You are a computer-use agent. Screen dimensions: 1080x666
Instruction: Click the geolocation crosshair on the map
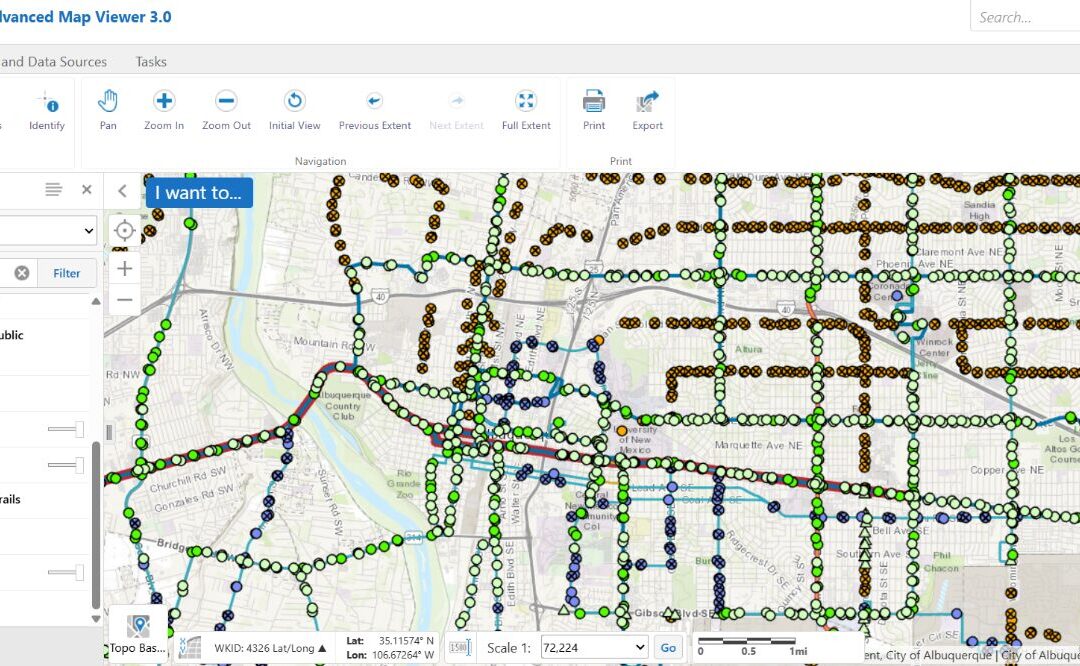click(124, 230)
